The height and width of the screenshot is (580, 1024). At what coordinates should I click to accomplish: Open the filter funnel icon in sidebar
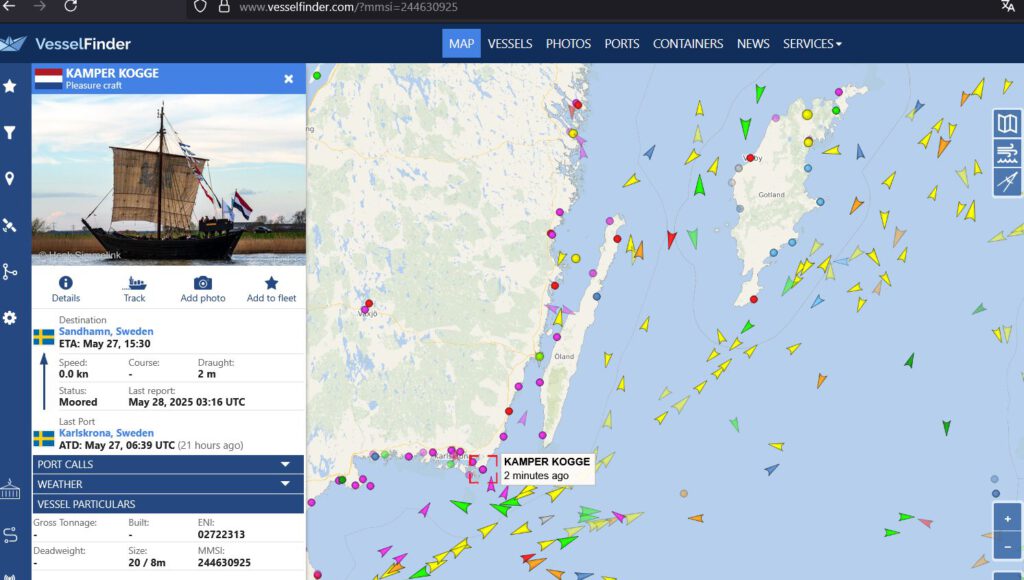[10, 133]
